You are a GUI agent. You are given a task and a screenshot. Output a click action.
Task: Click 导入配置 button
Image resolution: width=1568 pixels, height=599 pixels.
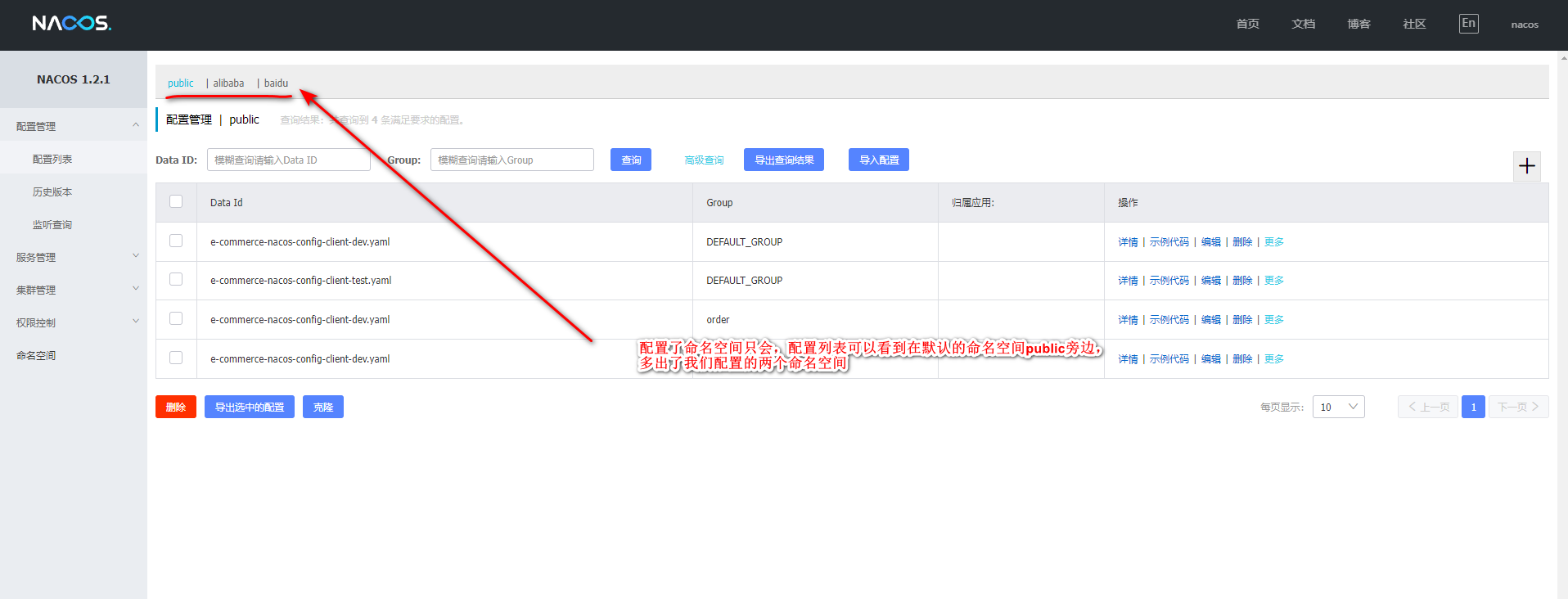pyautogui.click(x=879, y=160)
